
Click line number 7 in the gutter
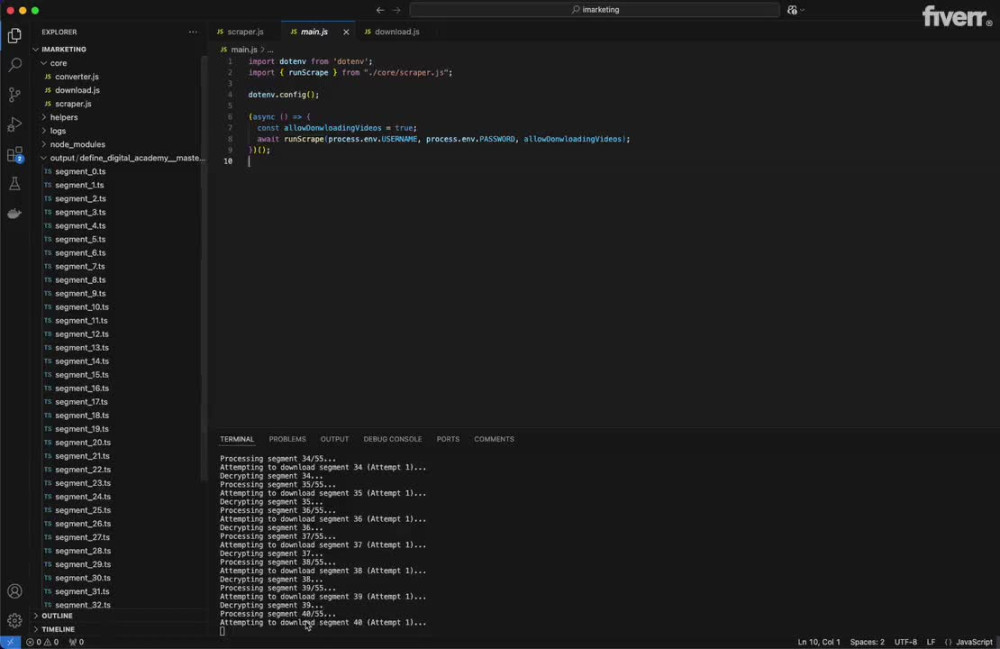click(230, 128)
